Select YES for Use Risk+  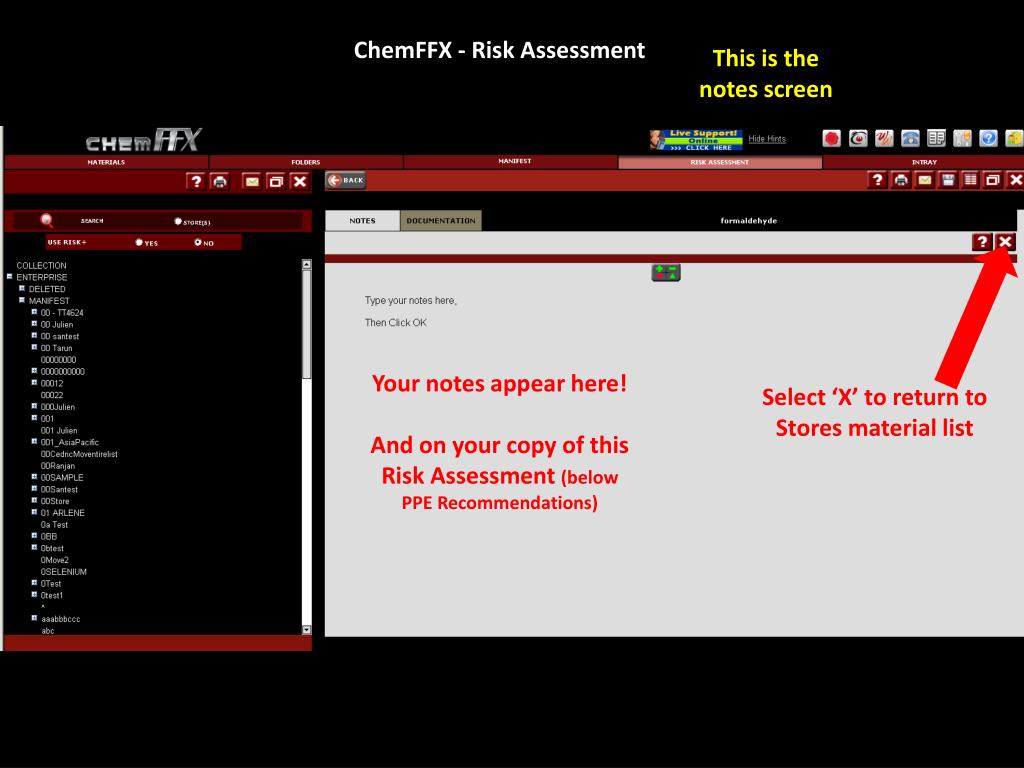pyautogui.click(x=138, y=242)
